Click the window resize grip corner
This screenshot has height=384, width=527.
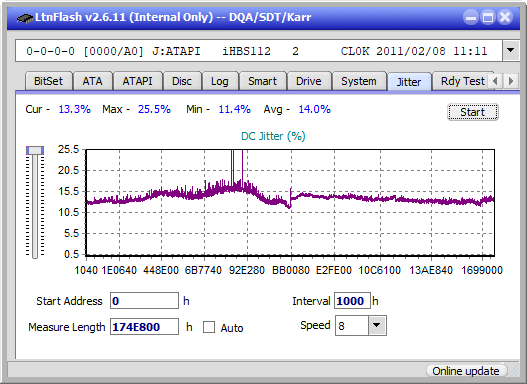[x=514, y=371]
